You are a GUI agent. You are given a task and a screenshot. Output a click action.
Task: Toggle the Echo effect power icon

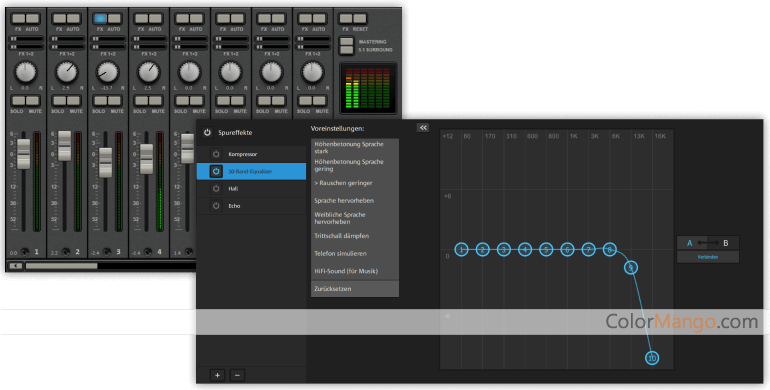pyautogui.click(x=216, y=206)
